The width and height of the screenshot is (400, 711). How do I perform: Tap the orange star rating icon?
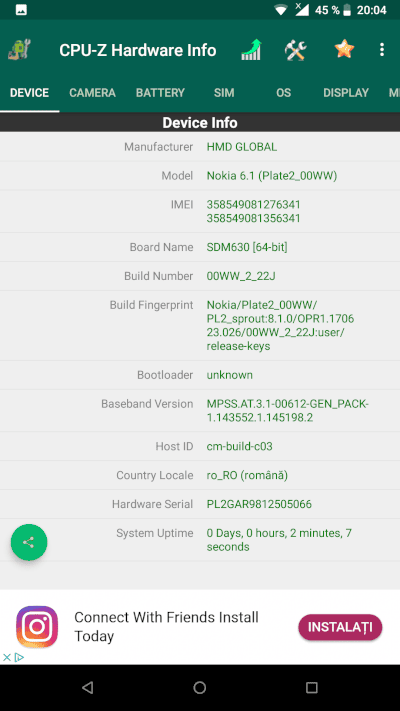coord(344,49)
